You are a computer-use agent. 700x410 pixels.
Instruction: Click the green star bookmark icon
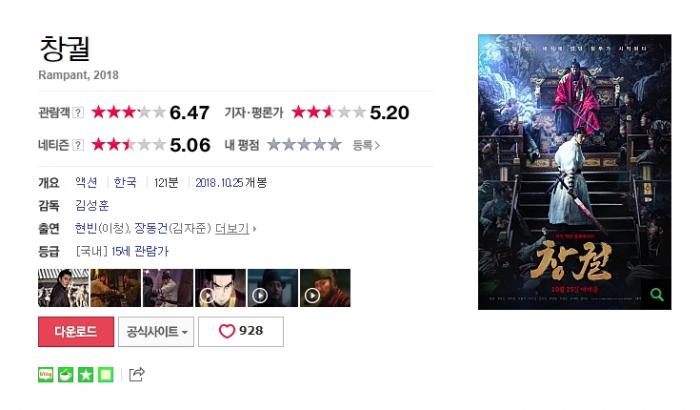tap(86, 375)
